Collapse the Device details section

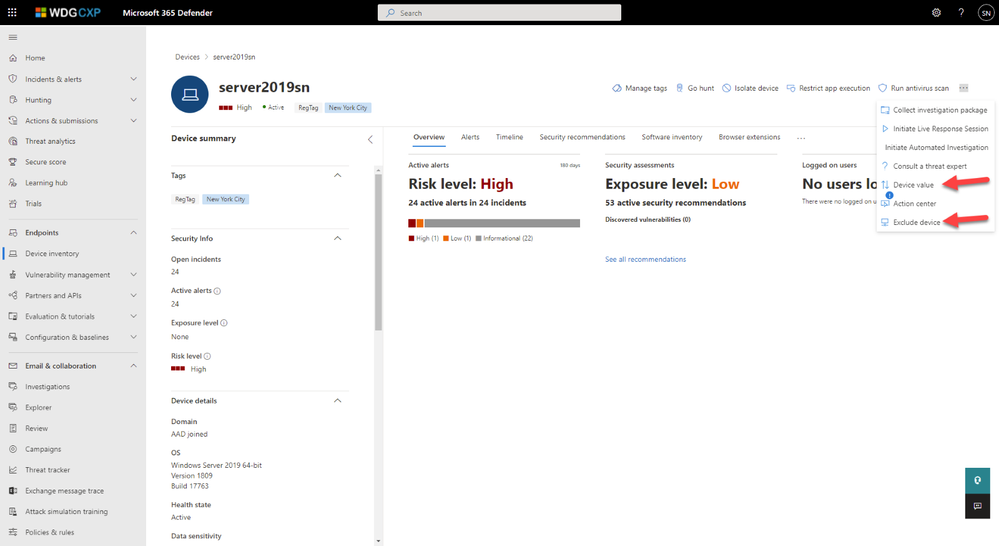(x=338, y=401)
